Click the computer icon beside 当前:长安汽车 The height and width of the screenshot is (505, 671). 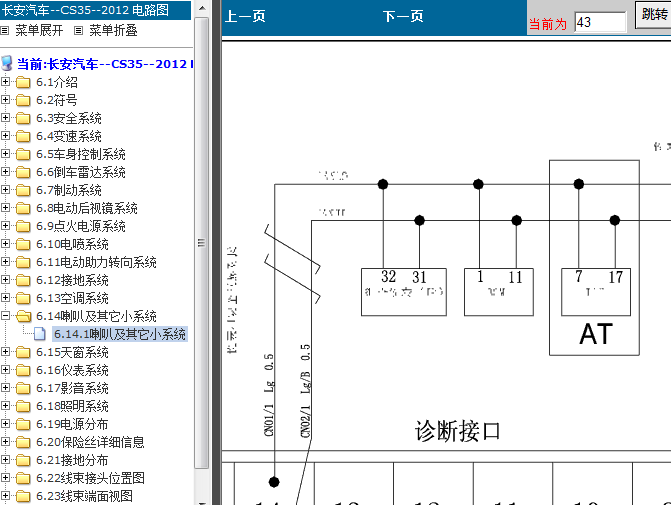7,63
